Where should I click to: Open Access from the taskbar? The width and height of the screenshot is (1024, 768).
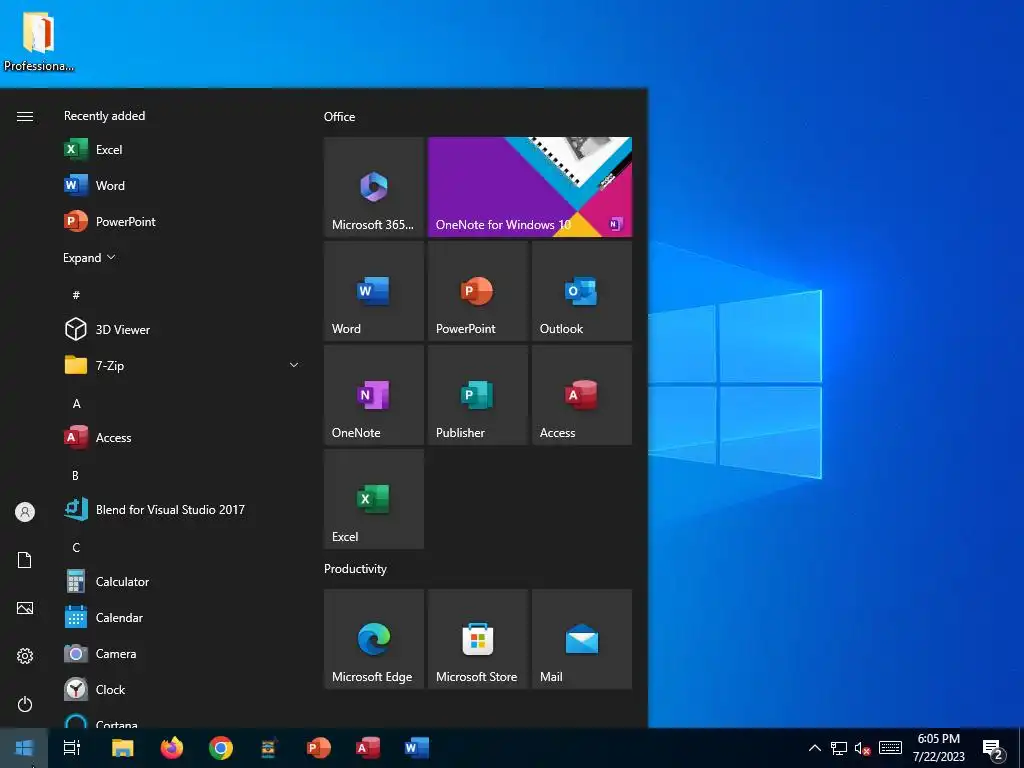click(x=368, y=748)
